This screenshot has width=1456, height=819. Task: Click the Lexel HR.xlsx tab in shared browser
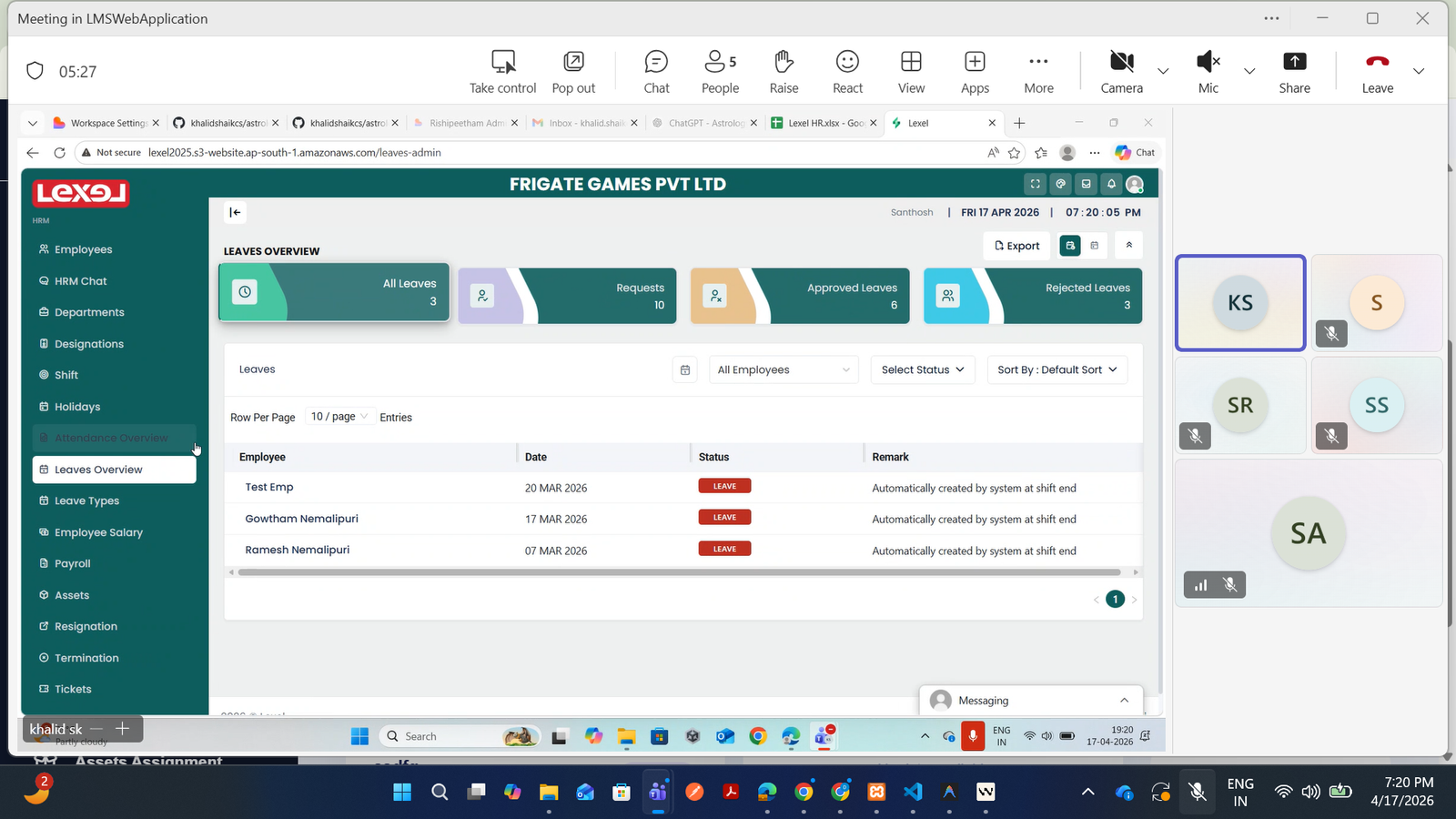point(826,123)
